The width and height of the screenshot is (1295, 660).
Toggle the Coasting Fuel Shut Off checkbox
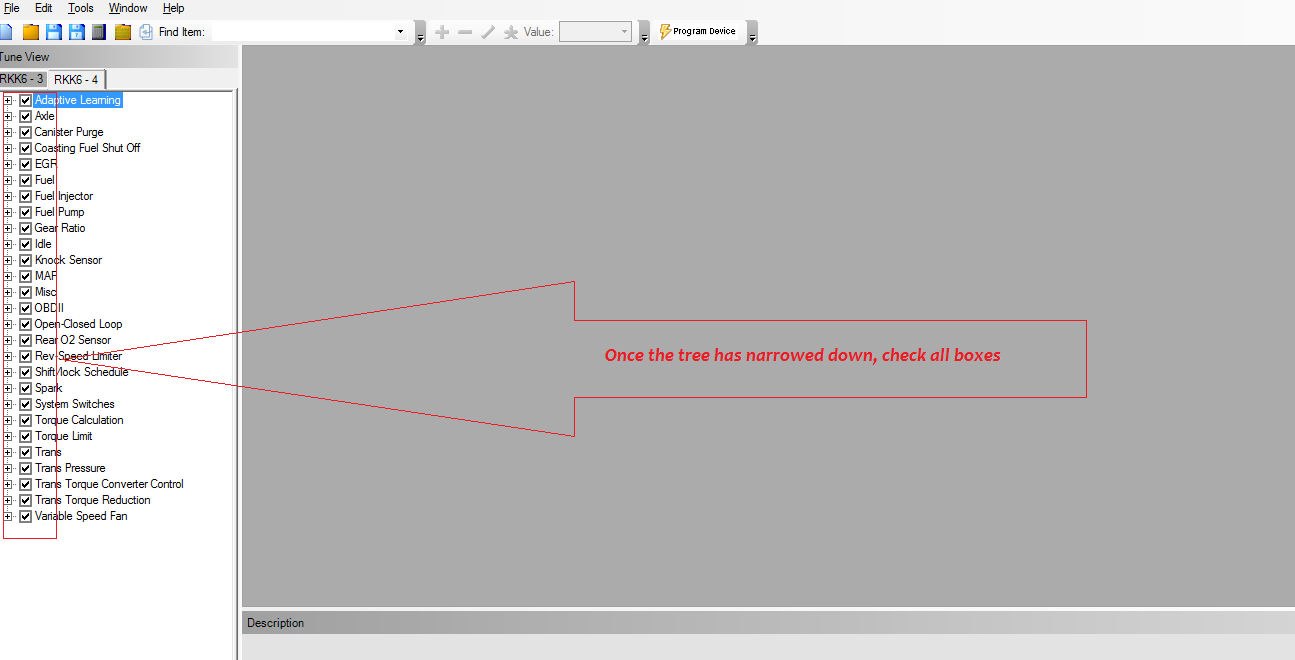[x=26, y=148]
